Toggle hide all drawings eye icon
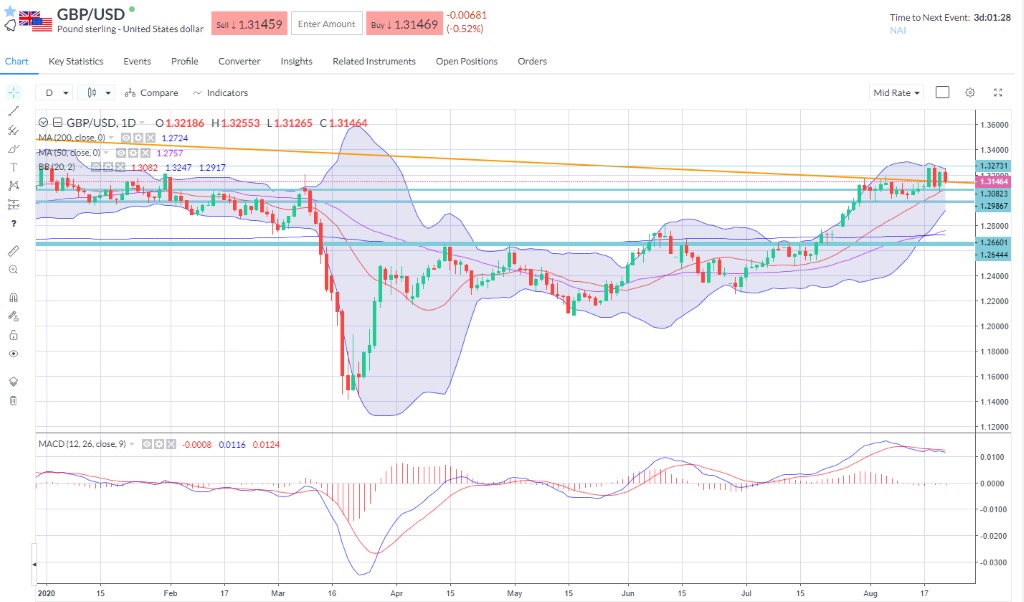1024x602 pixels. pos(14,353)
